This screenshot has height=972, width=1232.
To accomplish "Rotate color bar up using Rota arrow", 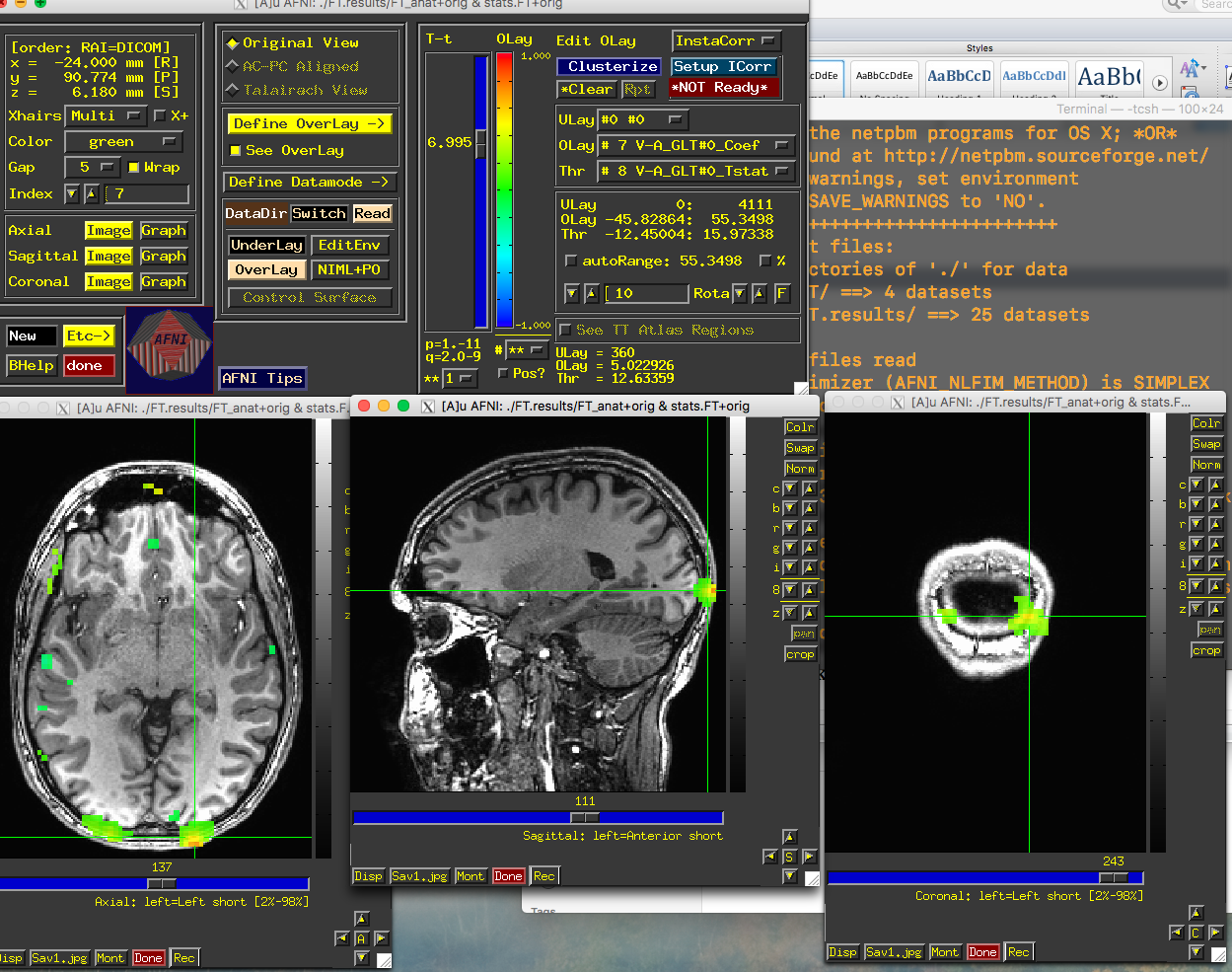I will (x=759, y=293).
